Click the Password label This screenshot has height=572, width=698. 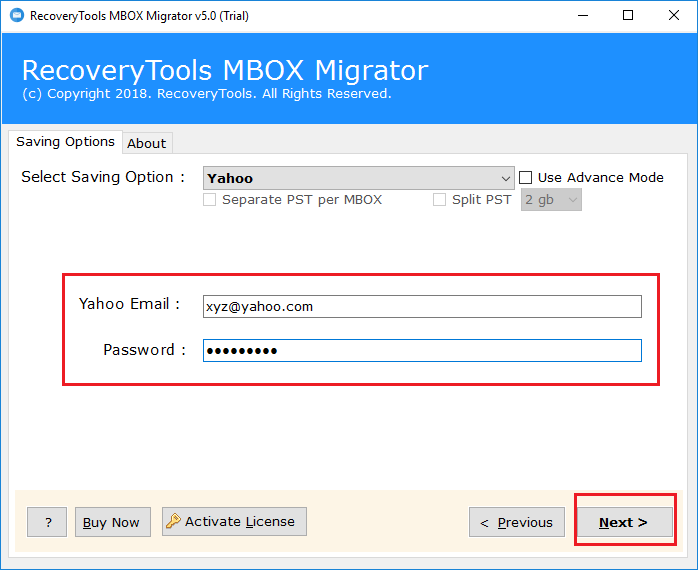point(144,350)
